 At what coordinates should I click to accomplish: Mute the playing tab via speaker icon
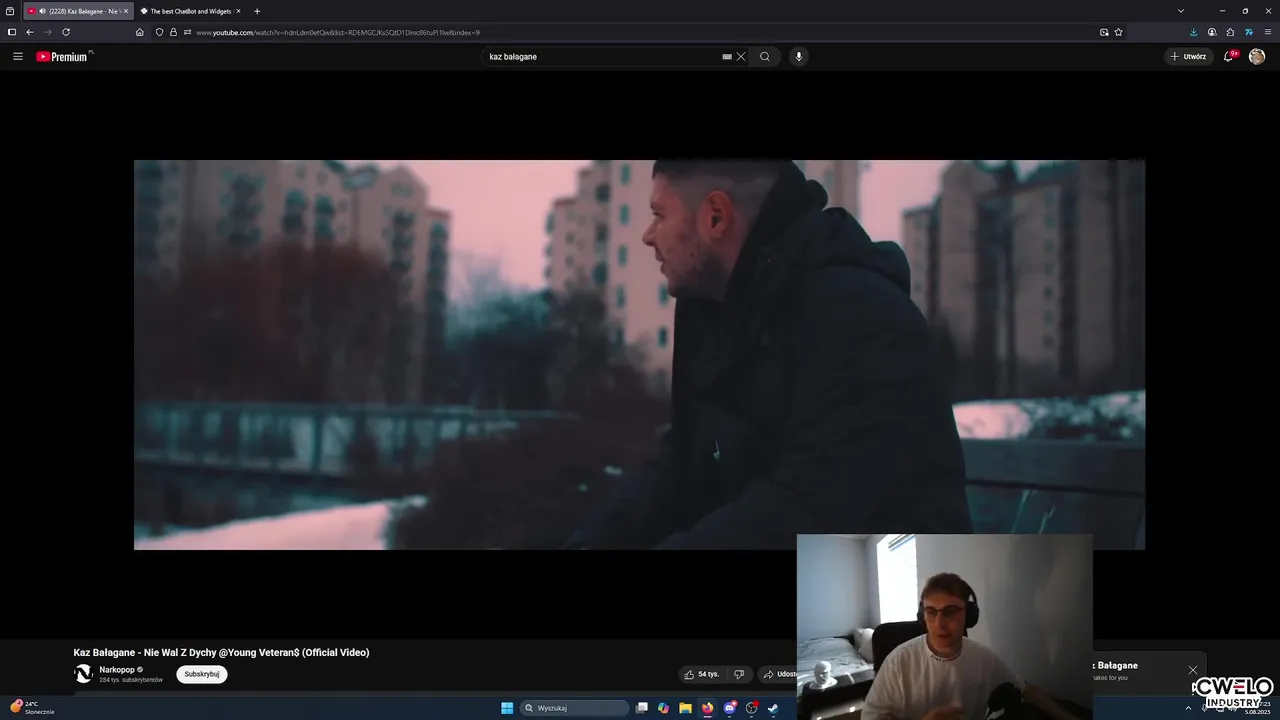coord(42,11)
